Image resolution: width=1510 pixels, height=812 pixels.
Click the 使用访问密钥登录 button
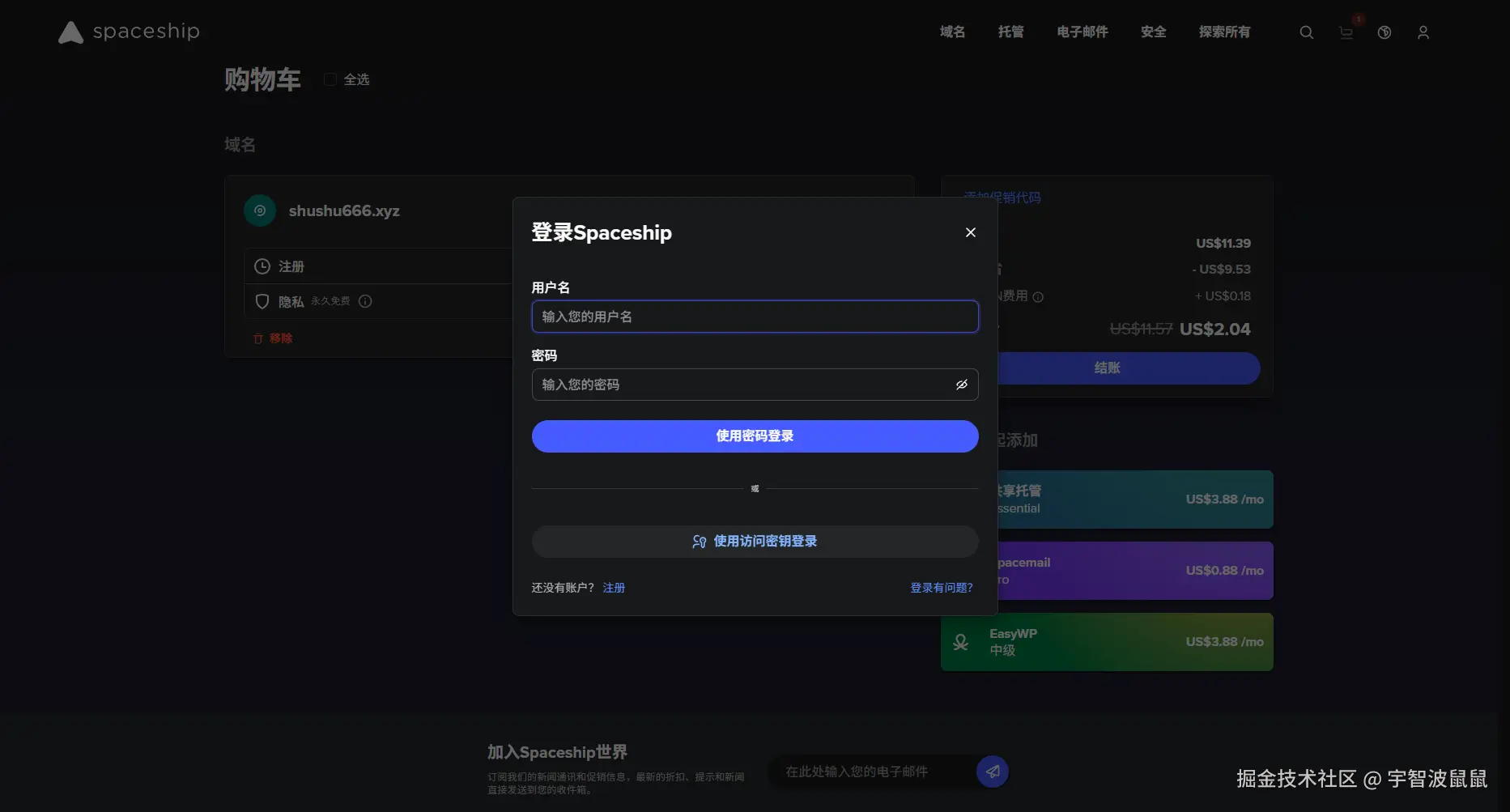click(x=755, y=542)
